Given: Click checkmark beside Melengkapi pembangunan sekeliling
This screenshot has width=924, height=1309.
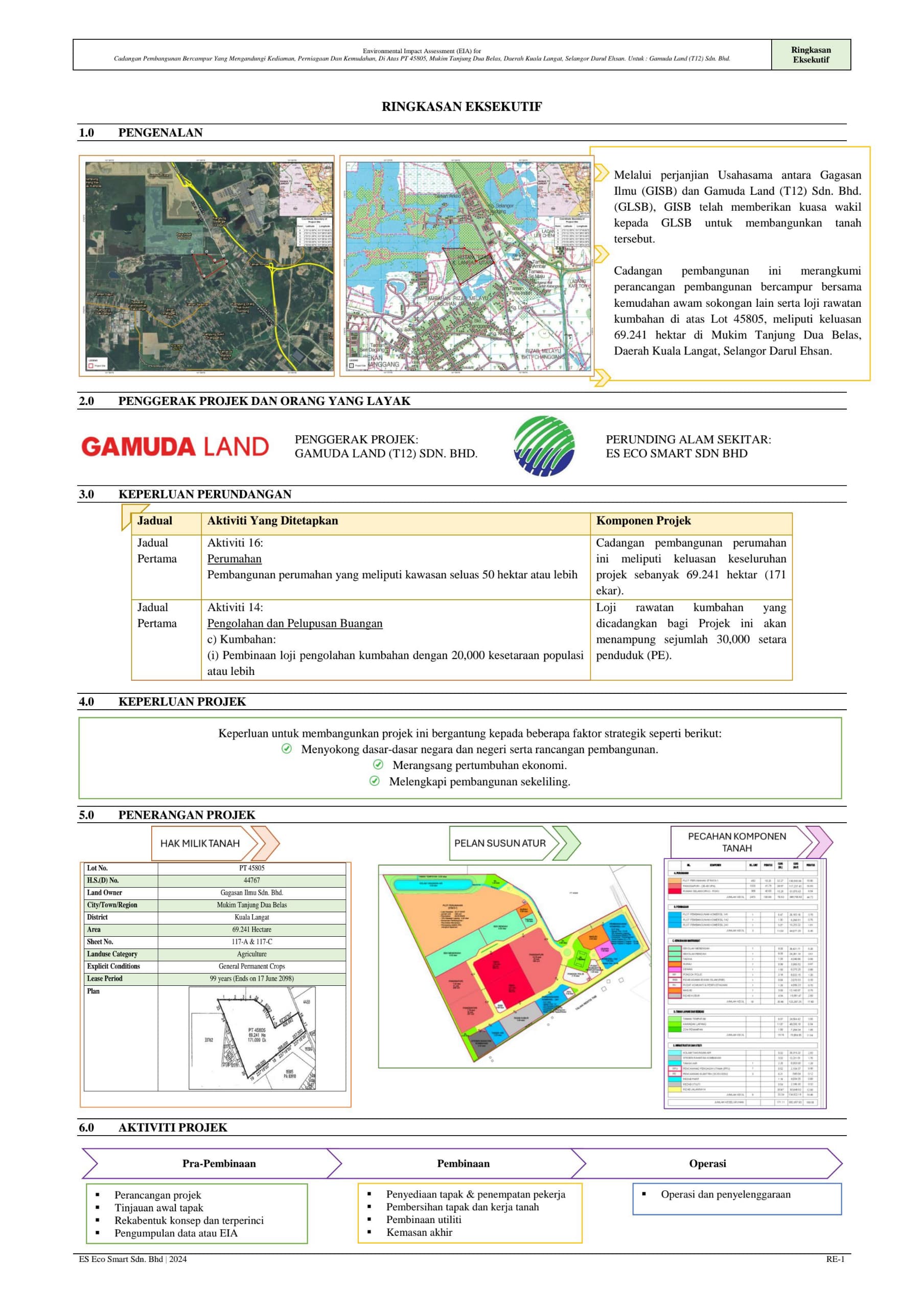Looking at the screenshot, I should [374, 781].
